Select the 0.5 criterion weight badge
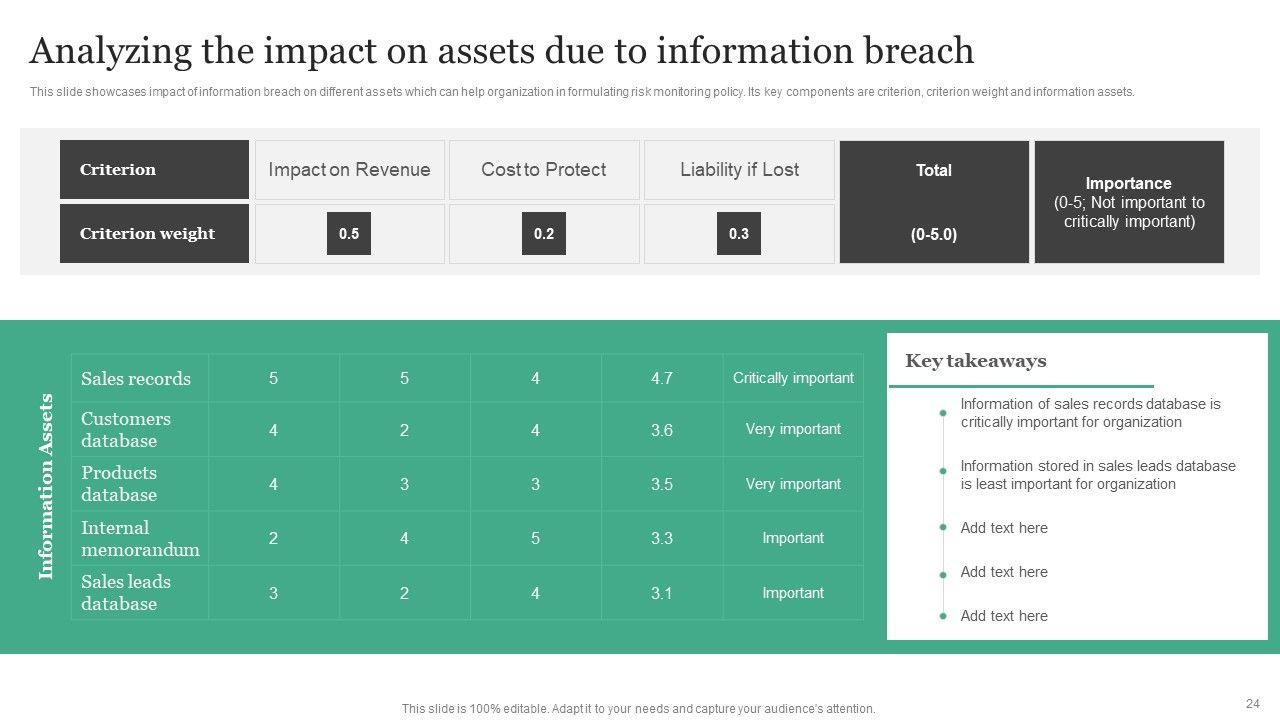Screen dimensions: 1280x720 pyautogui.click(x=349, y=234)
